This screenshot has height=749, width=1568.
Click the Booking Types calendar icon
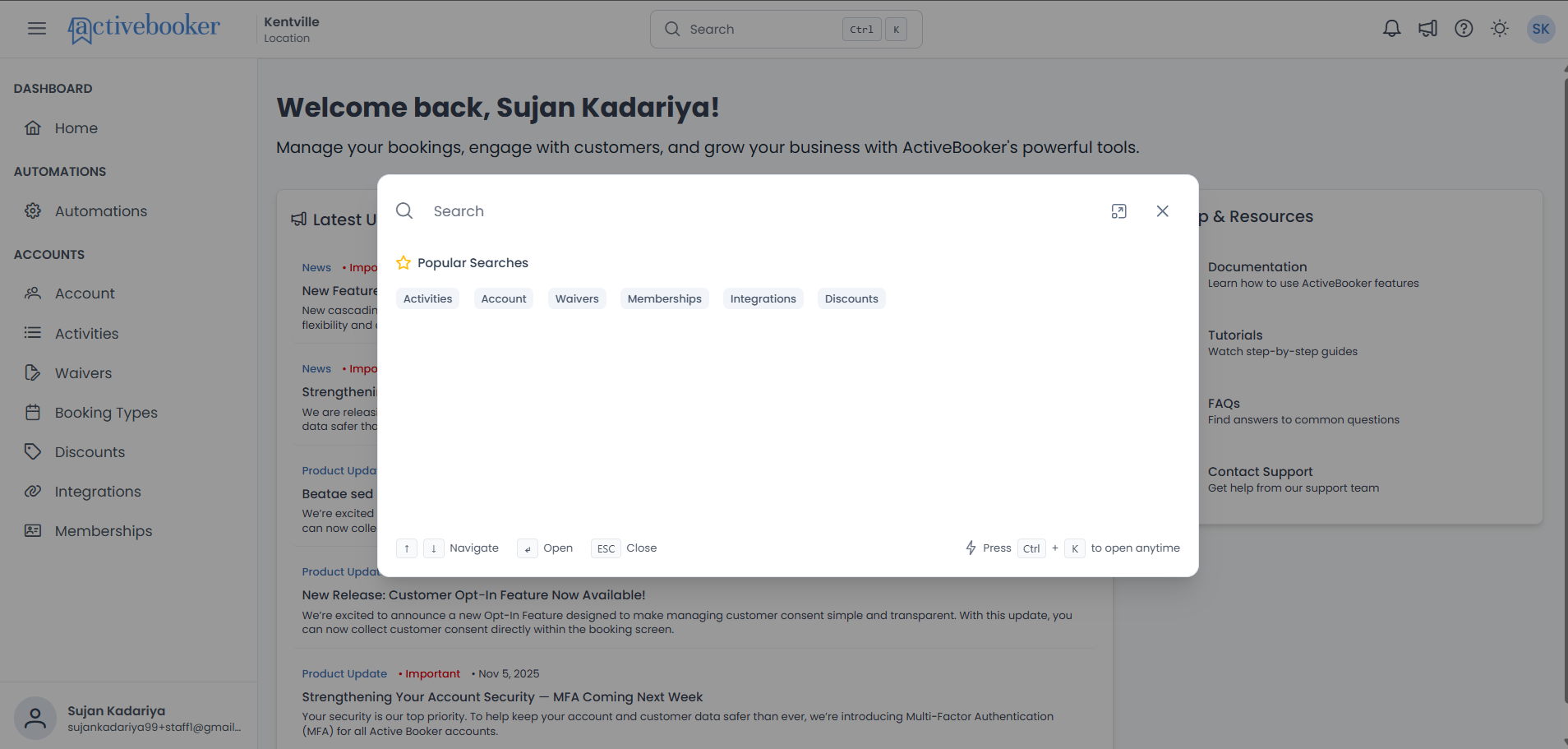[x=33, y=412]
